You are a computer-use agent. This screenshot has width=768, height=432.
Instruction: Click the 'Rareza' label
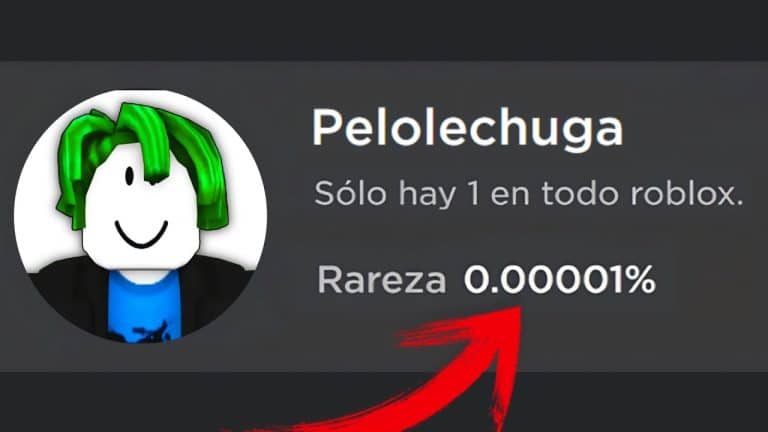point(382,280)
